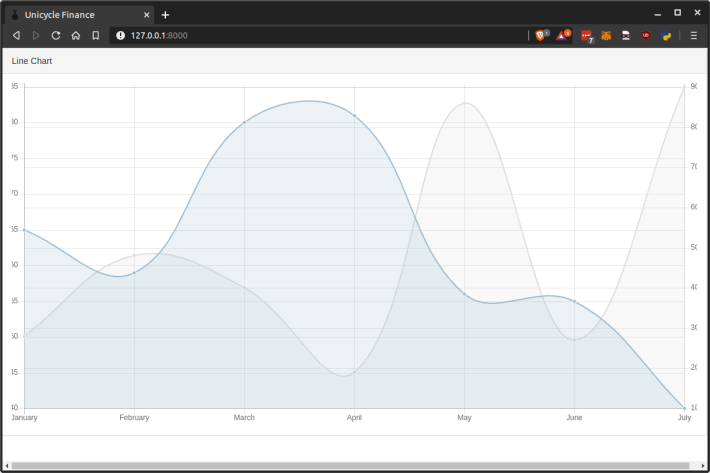Screen dimensions: 710x473
Task: Close the Unicycle Finance tab
Action: point(147,15)
